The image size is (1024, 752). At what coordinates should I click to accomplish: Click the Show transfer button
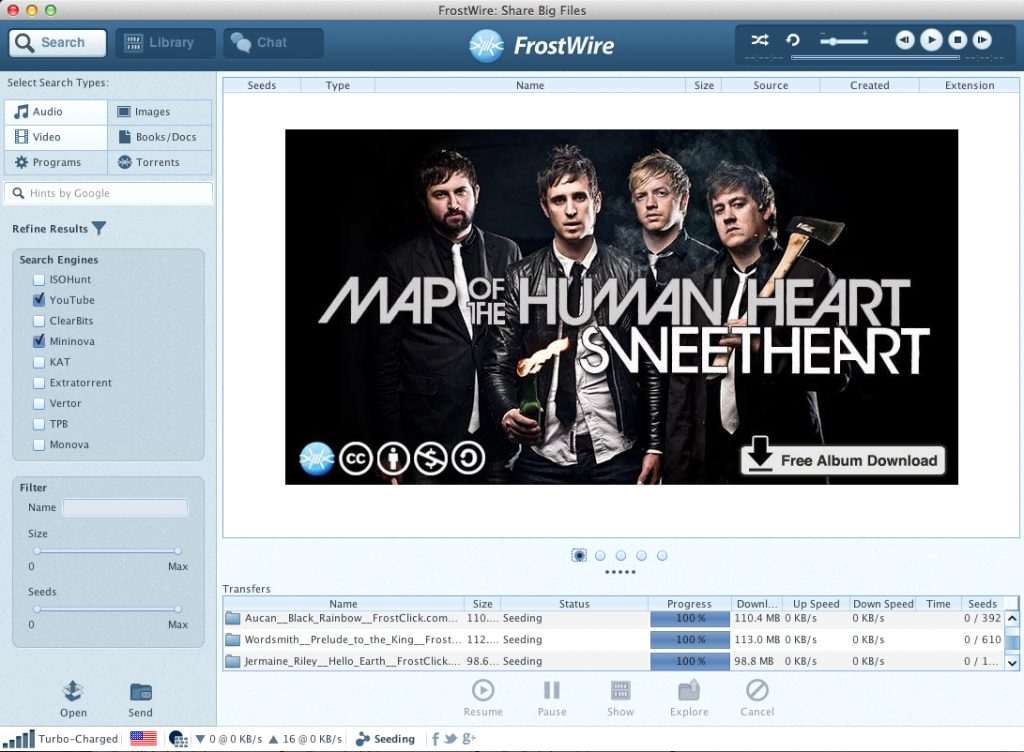[x=620, y=698]
